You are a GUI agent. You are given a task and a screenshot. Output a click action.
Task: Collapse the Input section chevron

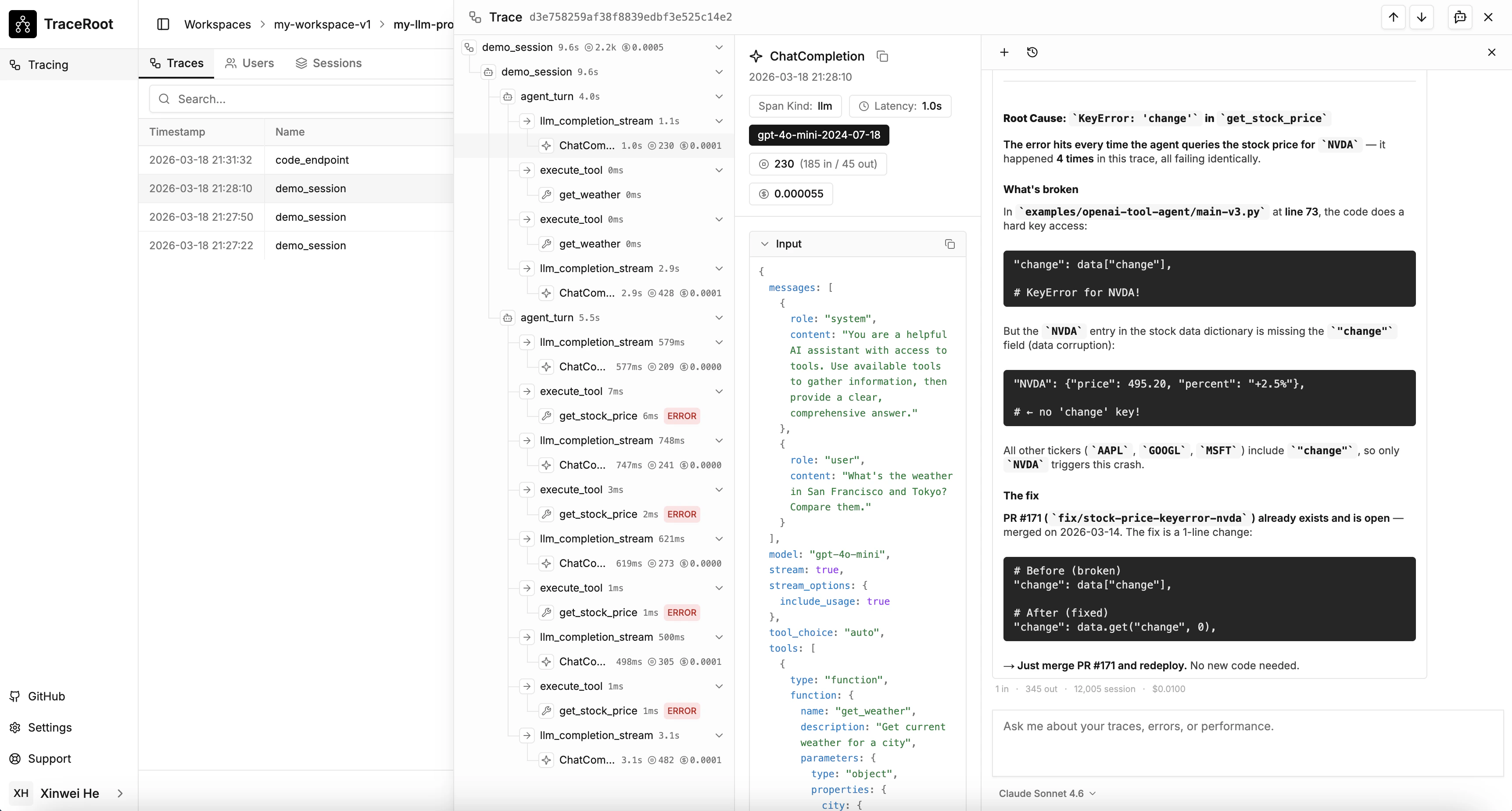tap(765, 244)
